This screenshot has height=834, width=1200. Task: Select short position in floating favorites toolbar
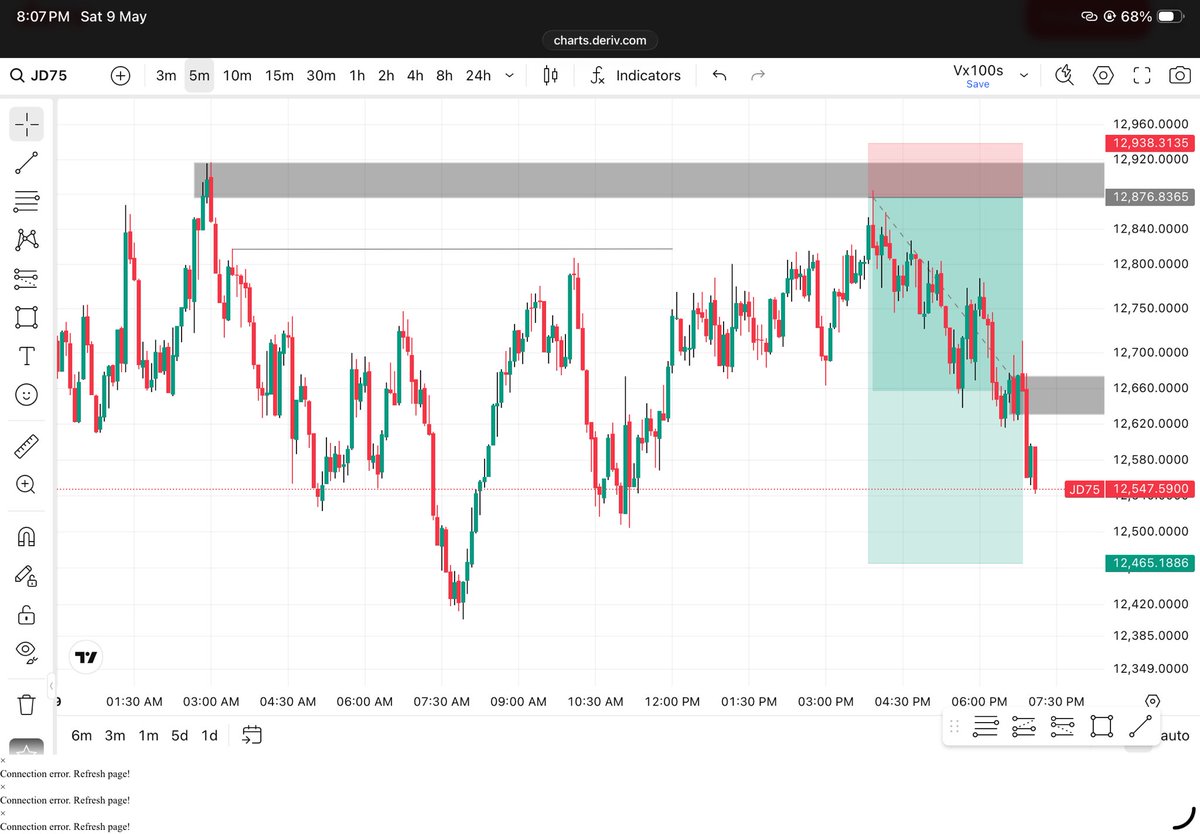(x=1062, y=727)
